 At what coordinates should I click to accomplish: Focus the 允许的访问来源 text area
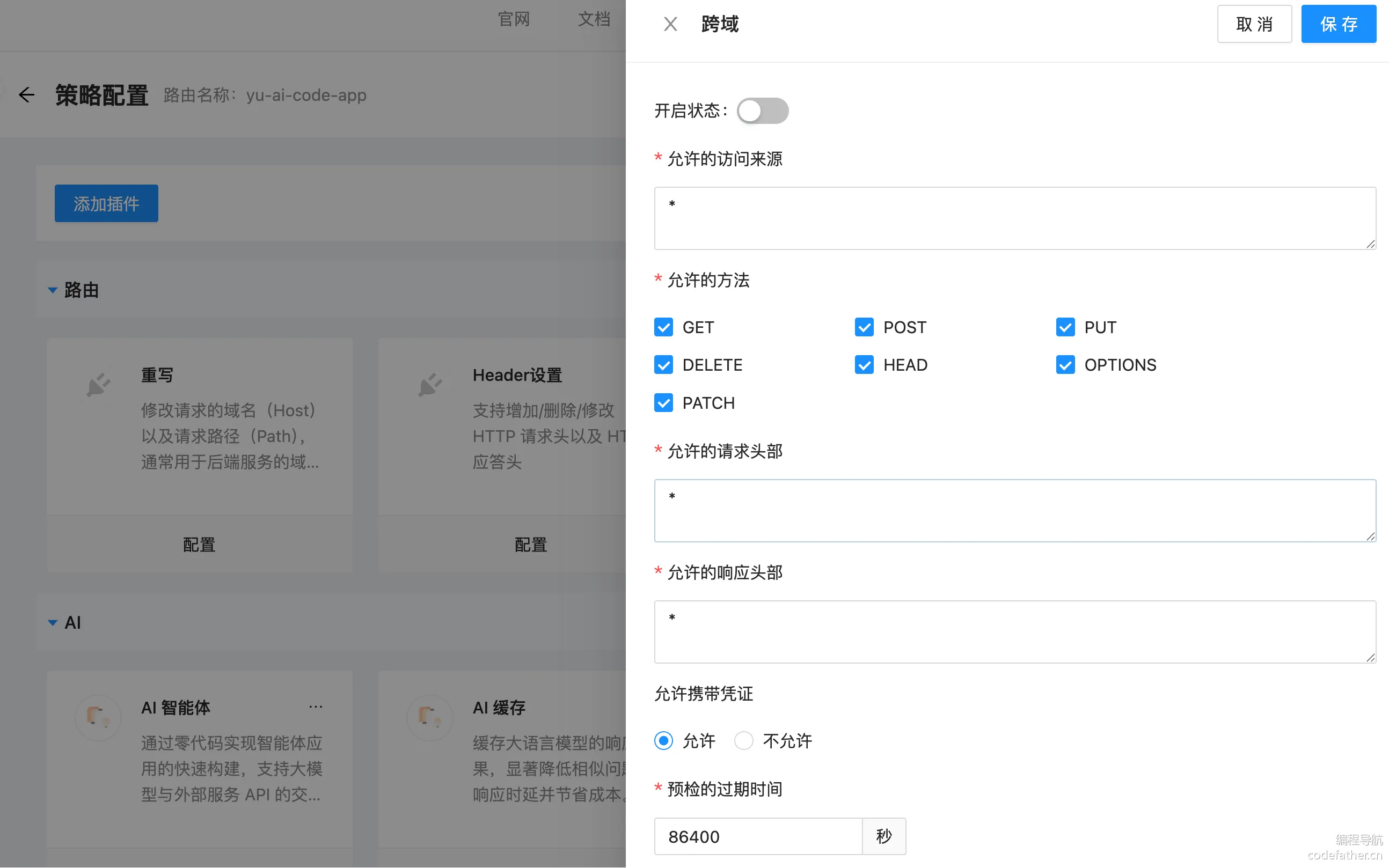pos(1014,218)
